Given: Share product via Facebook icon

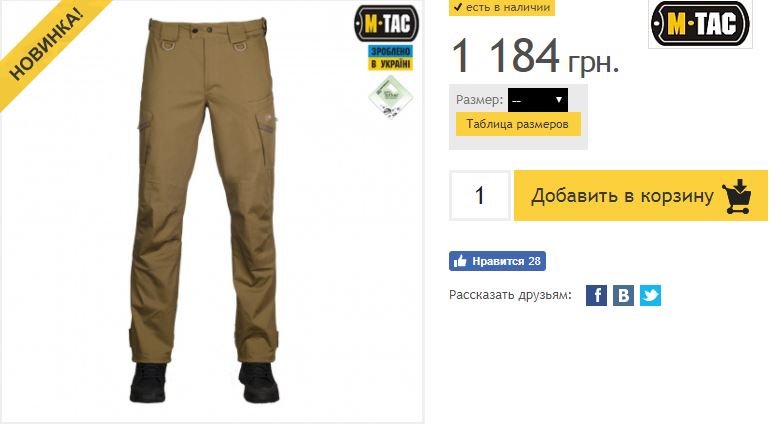Looking at the screenshot, I should coord(596,295).
